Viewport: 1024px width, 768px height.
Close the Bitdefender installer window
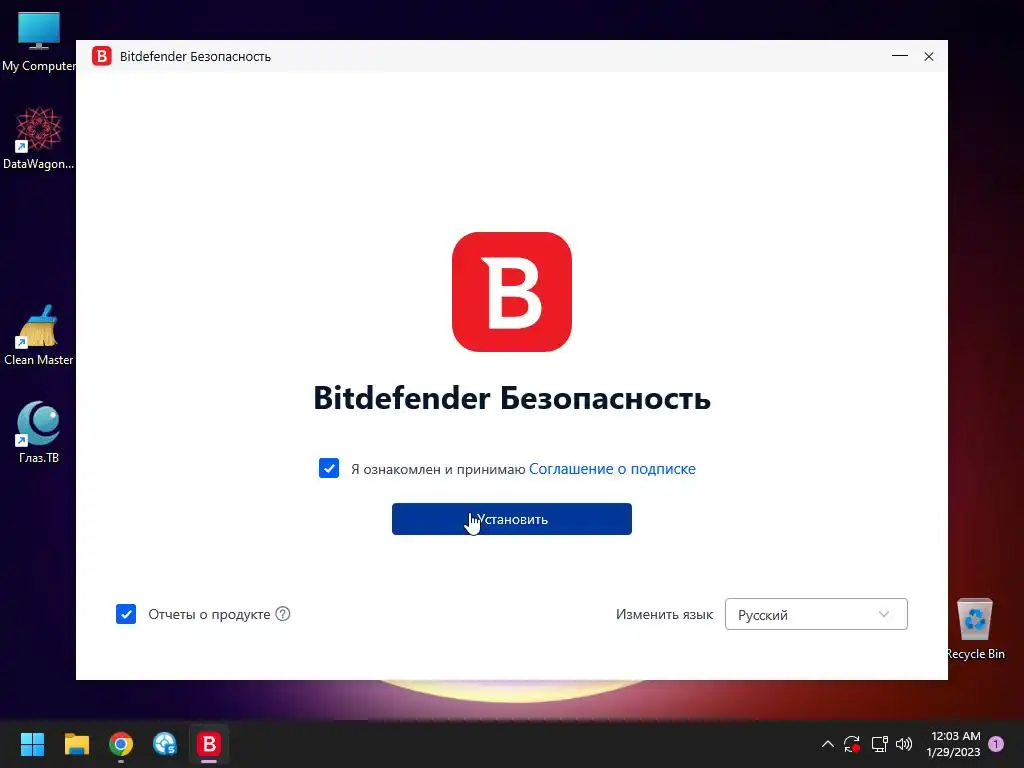pos(929,56)
